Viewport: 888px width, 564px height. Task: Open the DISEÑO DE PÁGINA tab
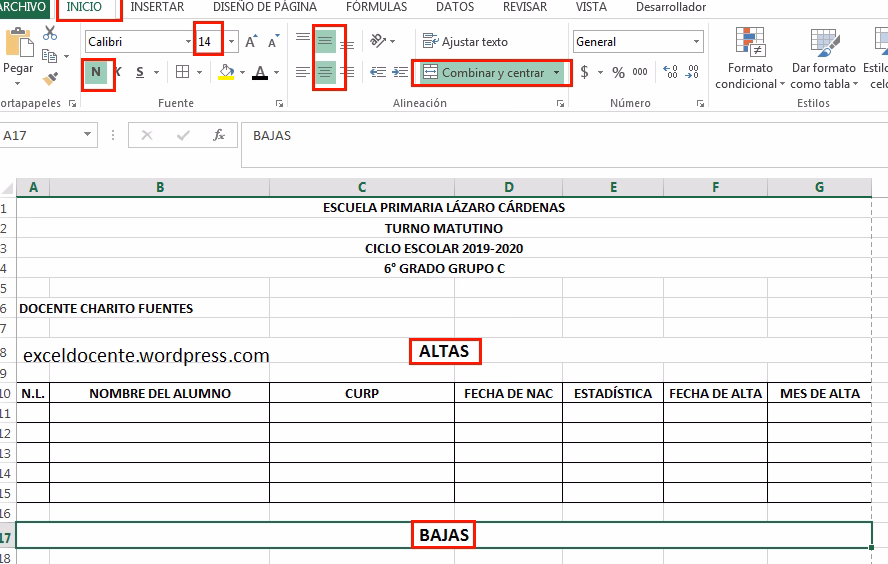(265, 7)
